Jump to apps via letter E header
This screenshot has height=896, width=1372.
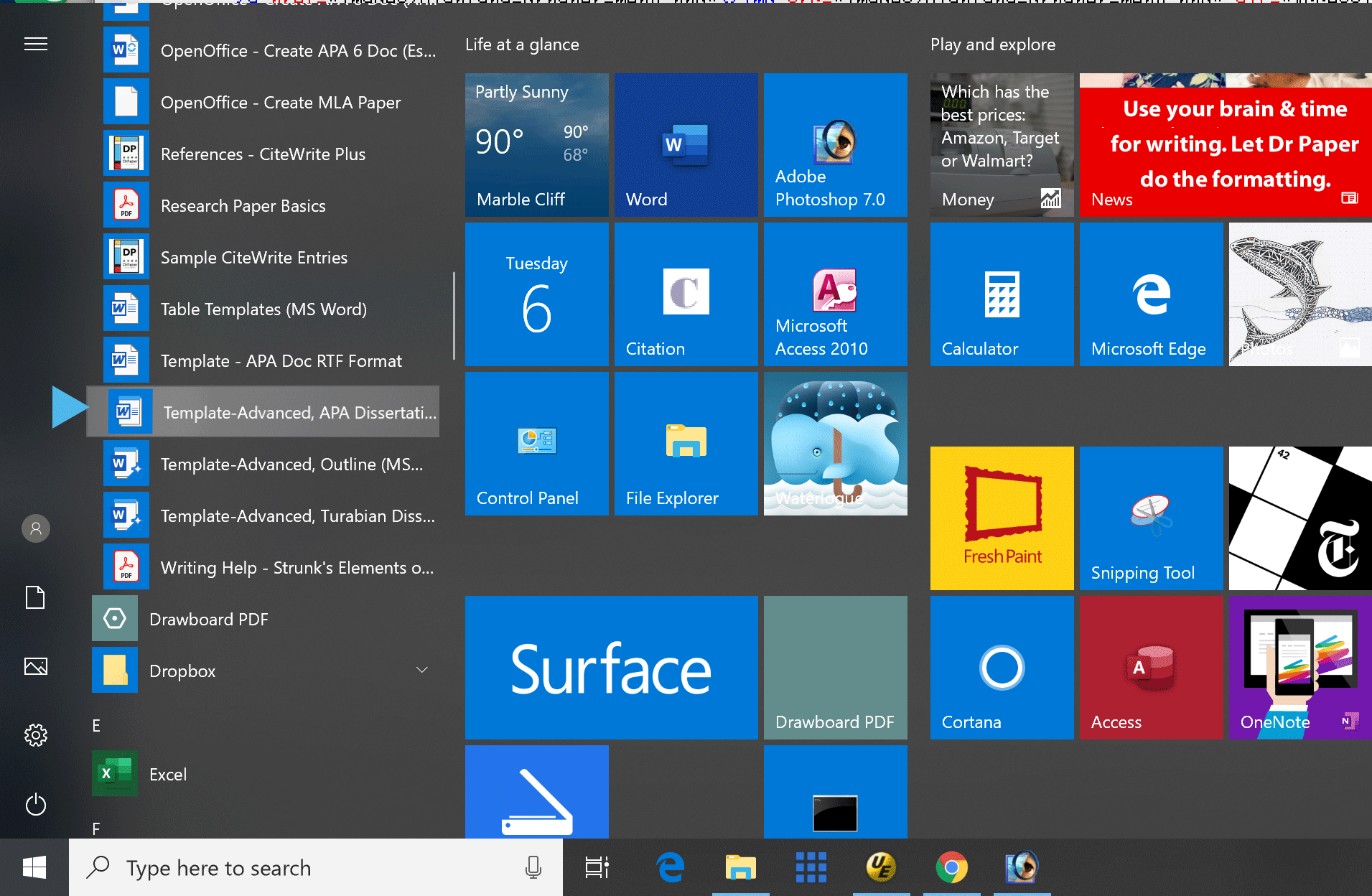(96, 726)
